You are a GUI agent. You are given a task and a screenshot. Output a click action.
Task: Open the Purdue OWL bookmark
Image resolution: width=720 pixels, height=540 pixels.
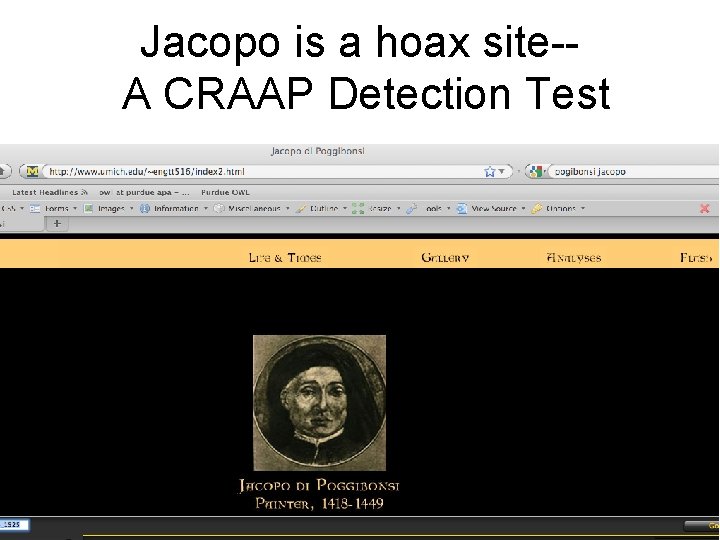(x=225, y=192)
